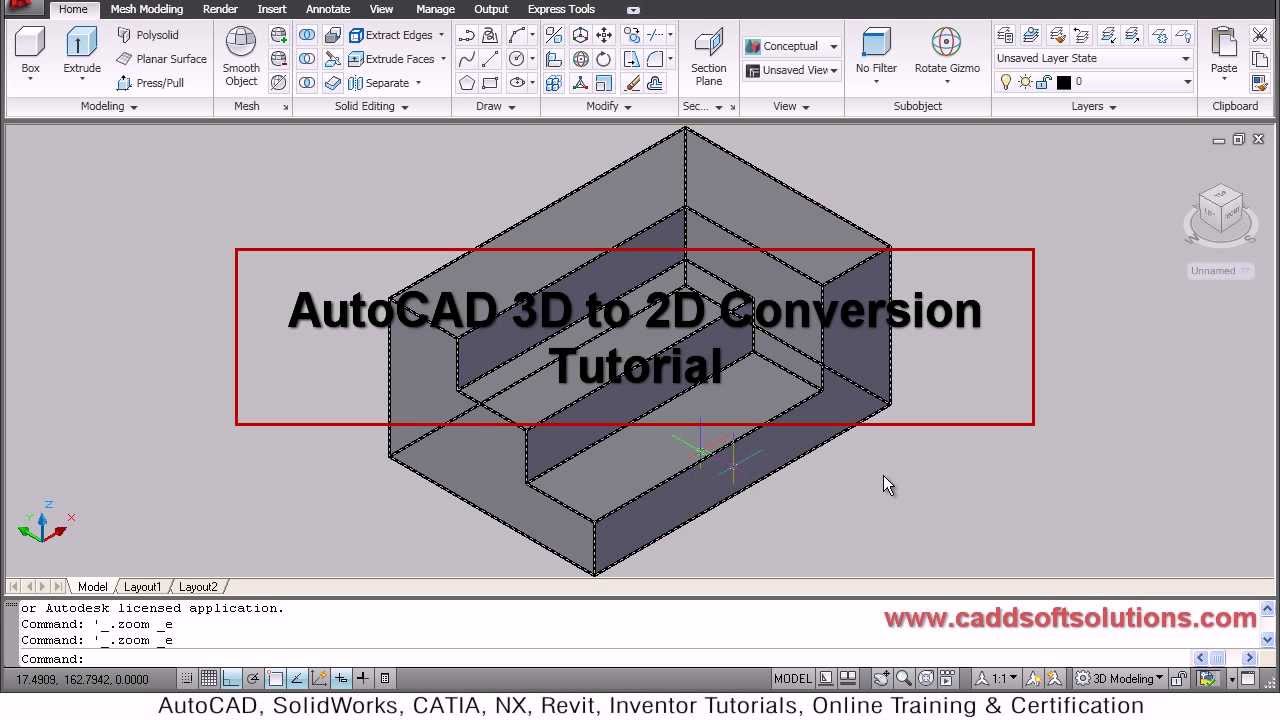Click the Command line input field
Viewport: 1280px width, 720px height.
tap(605, 659)
